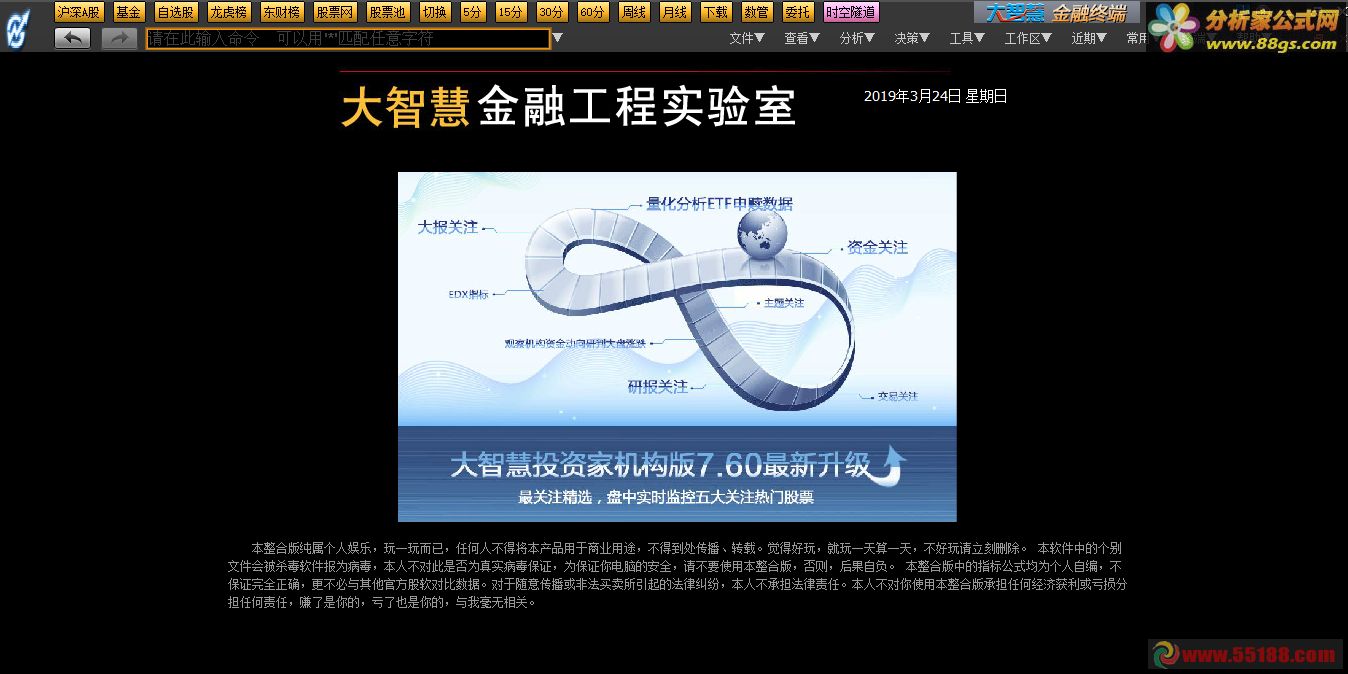This screenshot has height=674, width=1348.
Task: Click the 东财榜 button
Action: pos(282,12)
